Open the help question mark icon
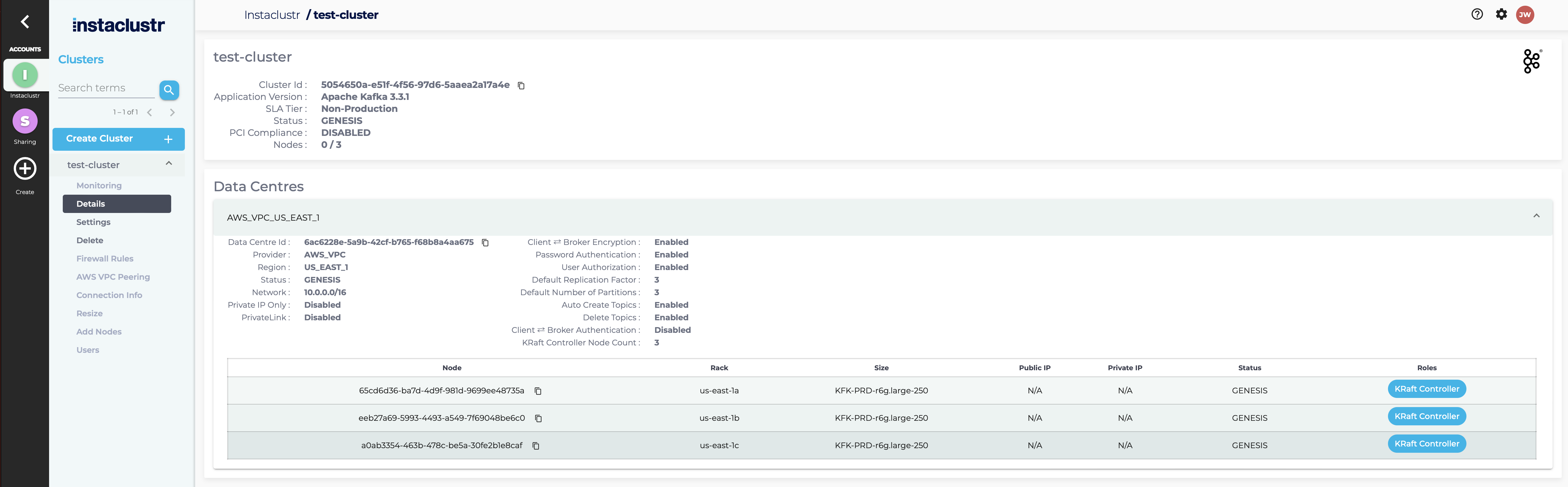Viewport: 1568px width, 487px height. pos(1477,15)
